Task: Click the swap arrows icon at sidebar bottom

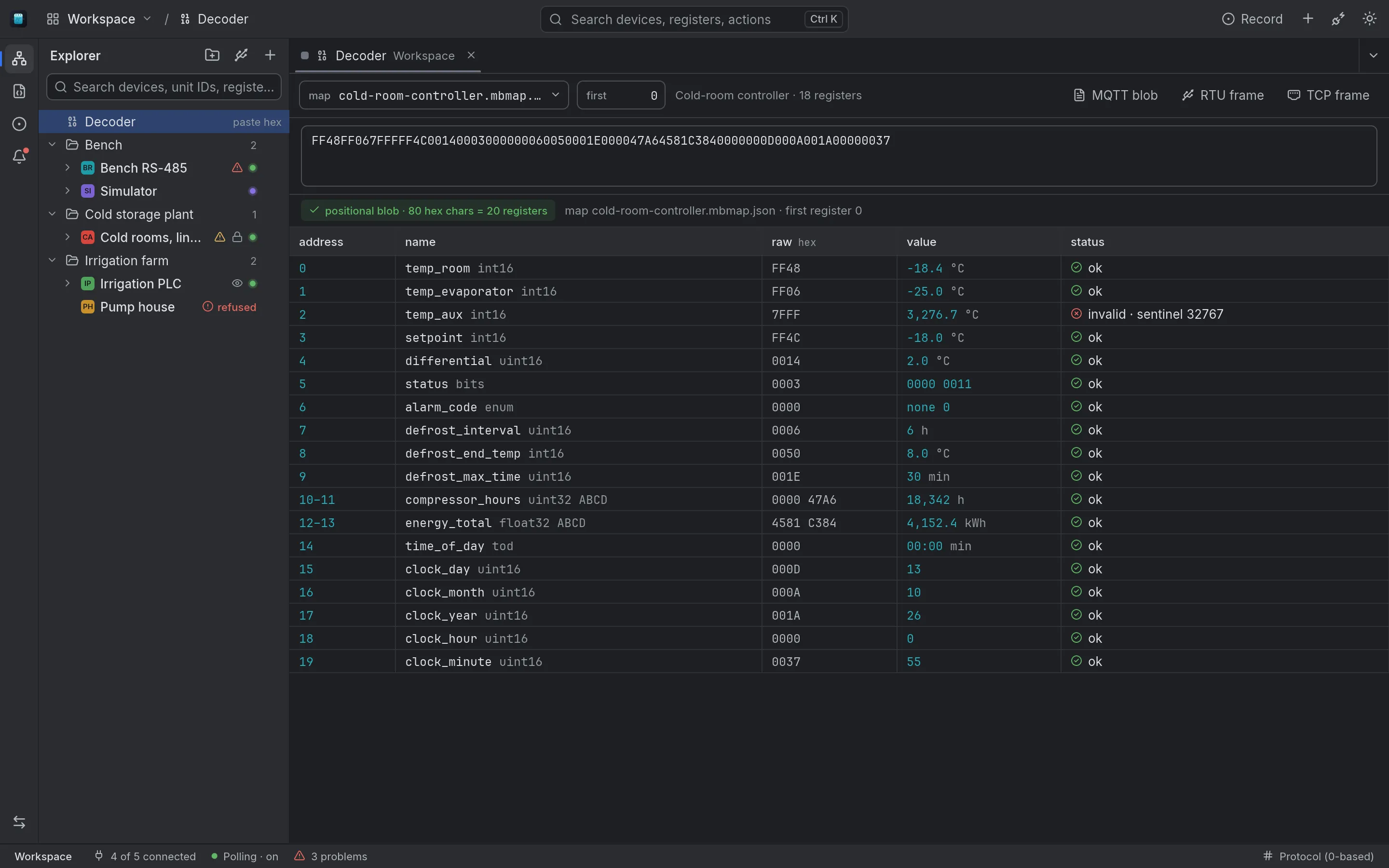Action: tap(19, 822)
